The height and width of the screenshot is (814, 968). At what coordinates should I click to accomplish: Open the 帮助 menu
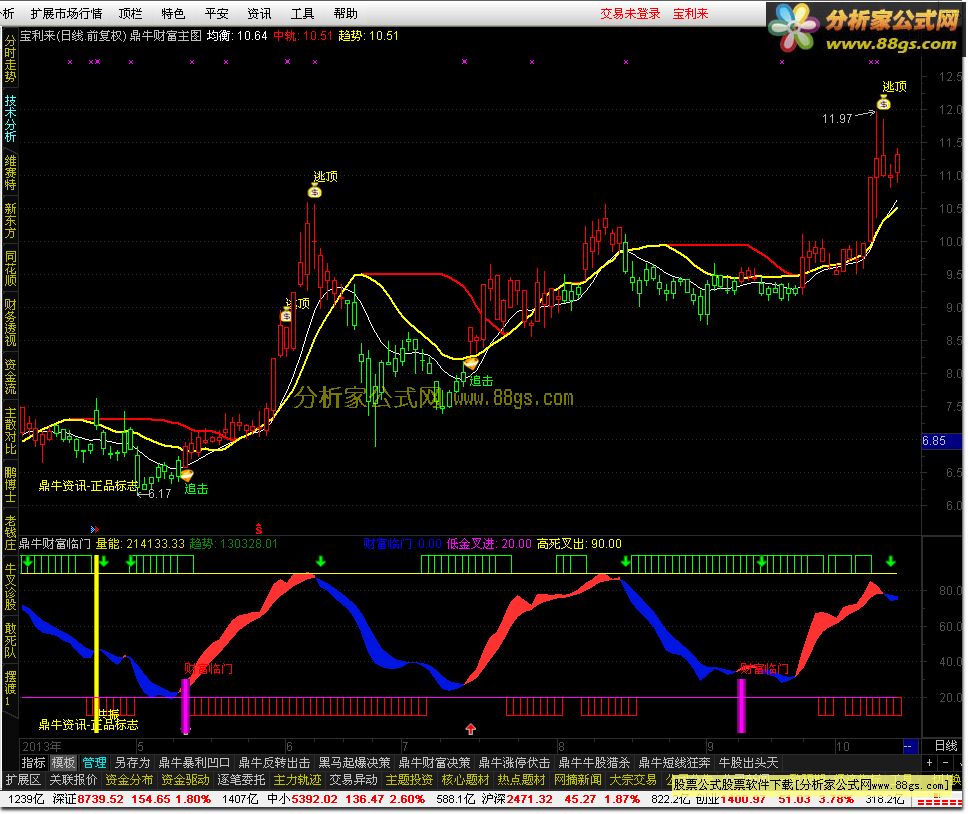pyautogui.click(x=345, y=14)
